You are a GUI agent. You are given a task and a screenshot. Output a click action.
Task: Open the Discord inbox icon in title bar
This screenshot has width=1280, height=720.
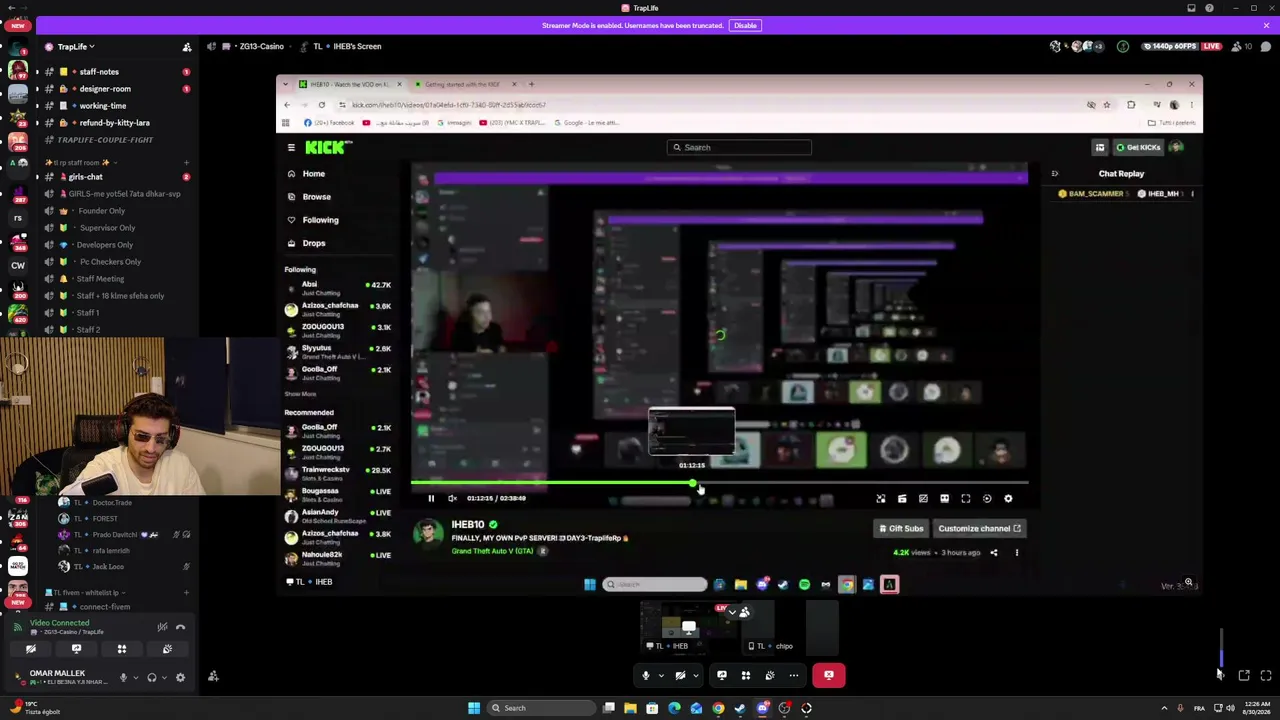[1191, 8]
